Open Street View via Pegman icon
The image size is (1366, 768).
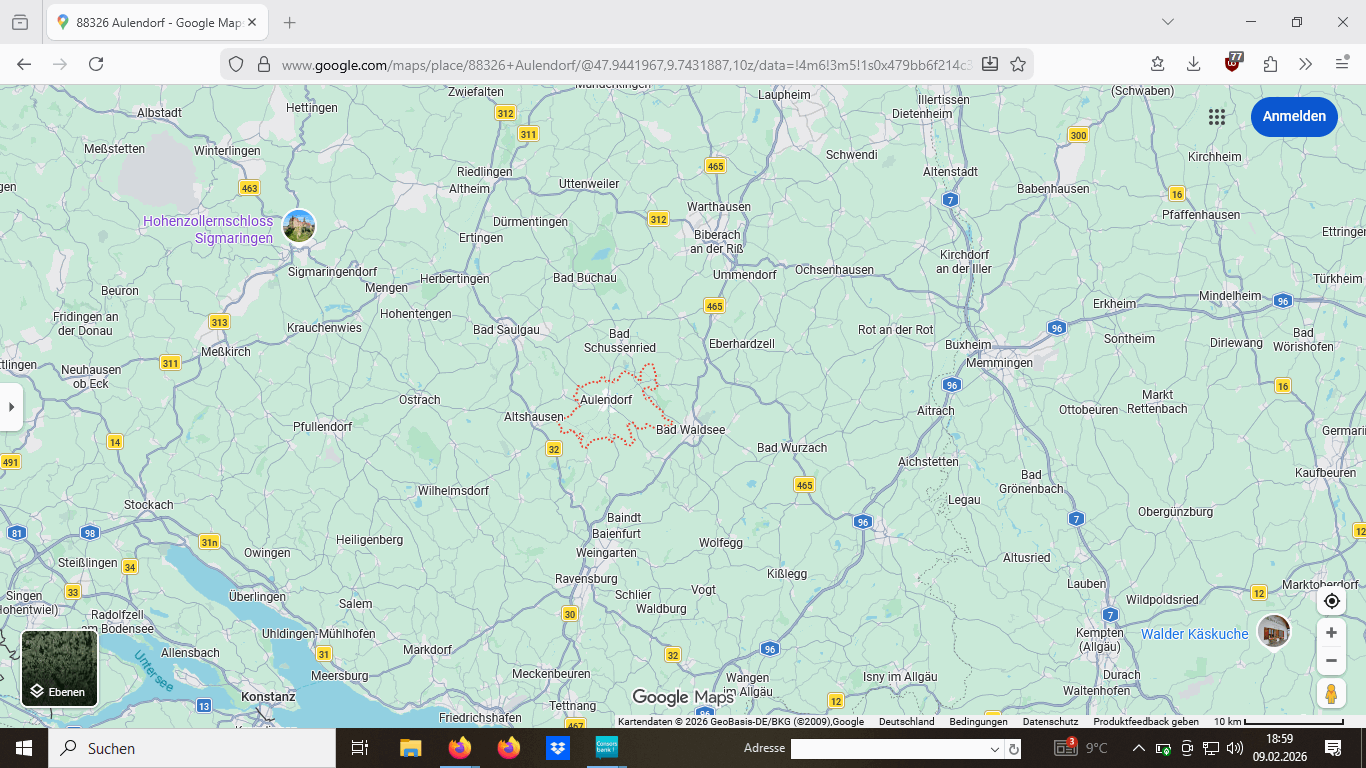[1331, 693]
